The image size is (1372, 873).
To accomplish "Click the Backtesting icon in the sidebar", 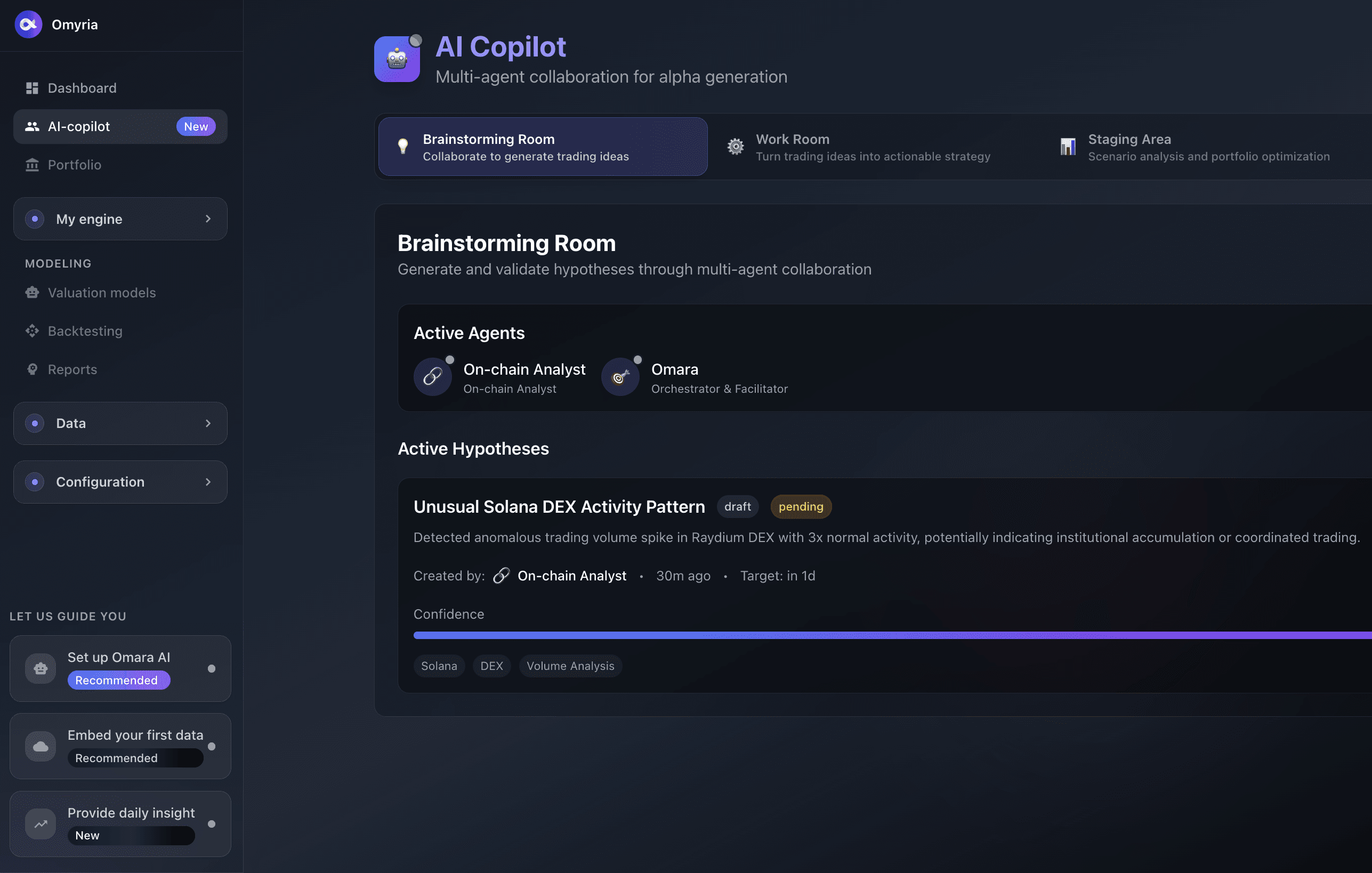I will (32, 331).
